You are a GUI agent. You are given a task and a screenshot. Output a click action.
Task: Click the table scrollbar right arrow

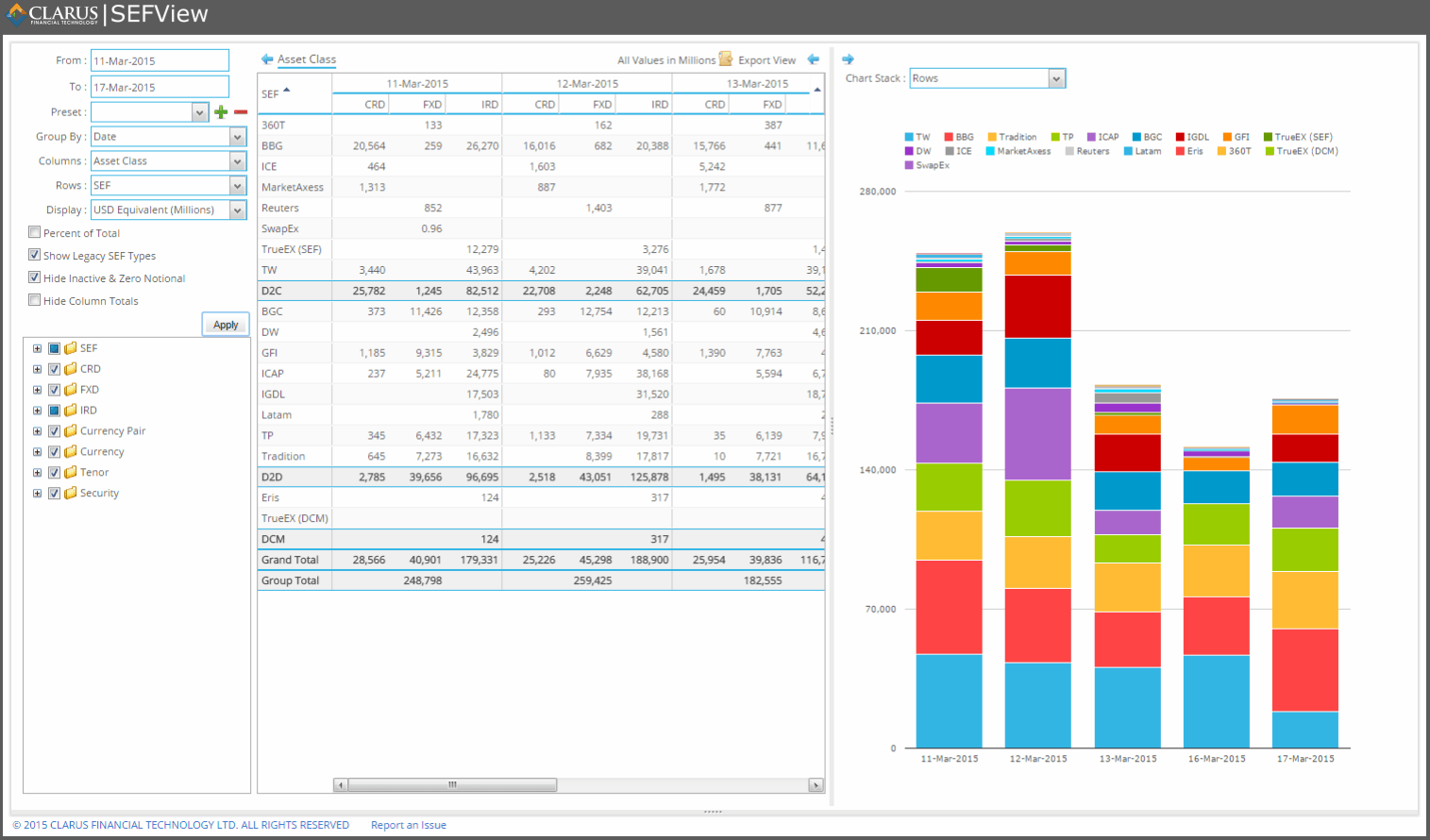pos(816,785)
